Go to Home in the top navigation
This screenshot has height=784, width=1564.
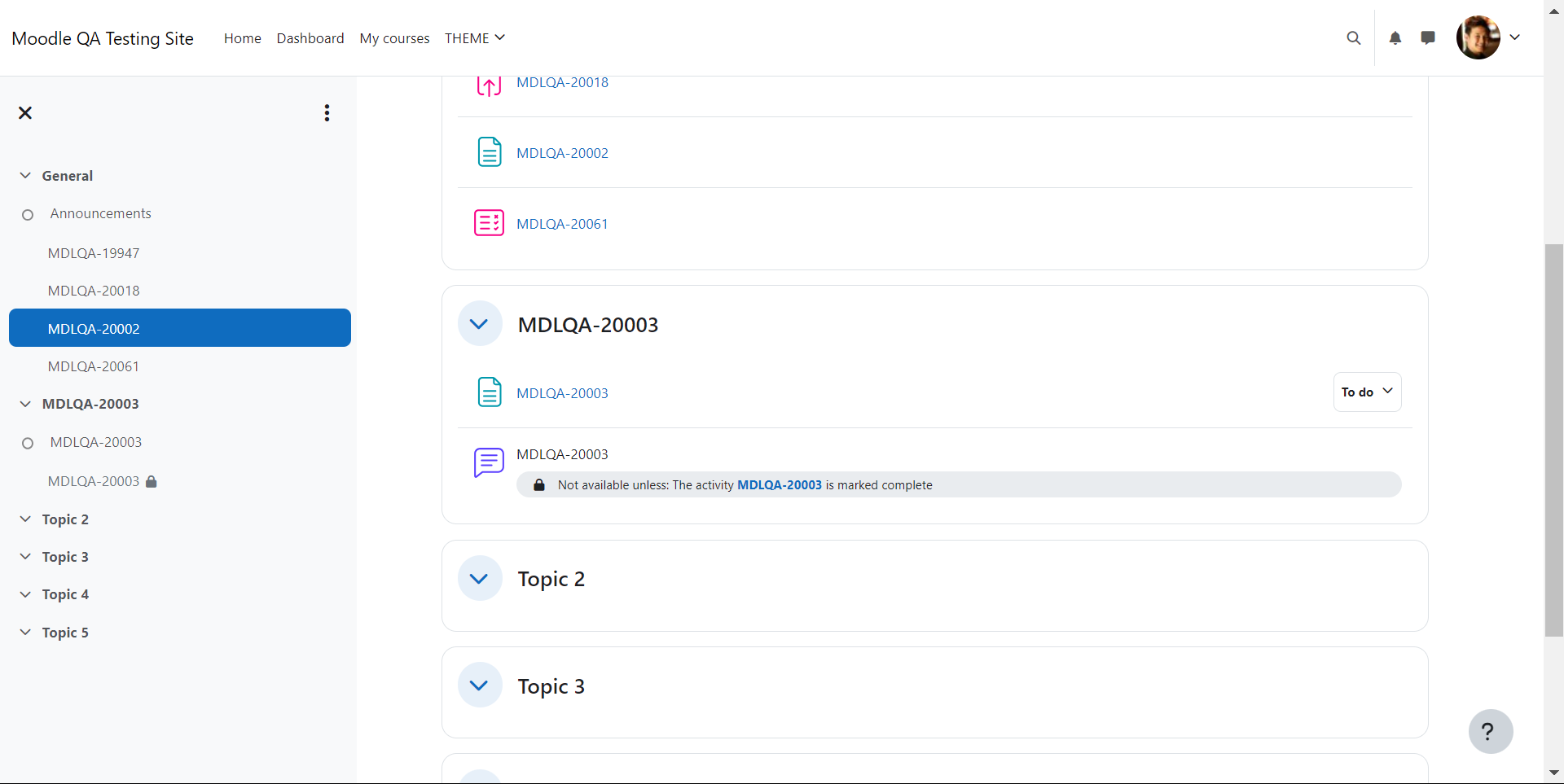click(x=243, y=38)
